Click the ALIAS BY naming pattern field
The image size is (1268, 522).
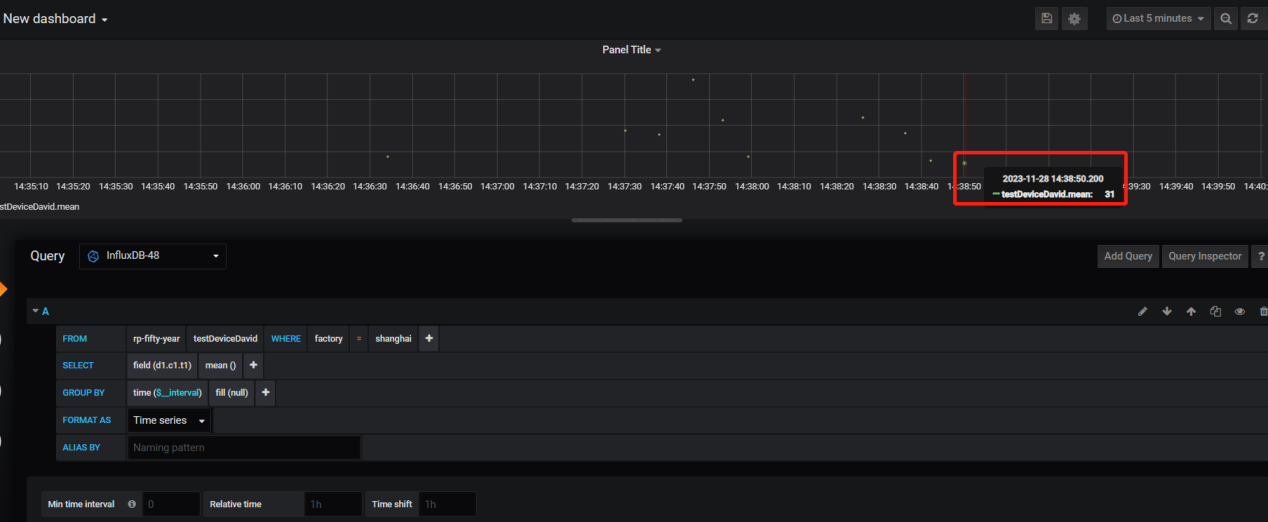coord(244,448)
